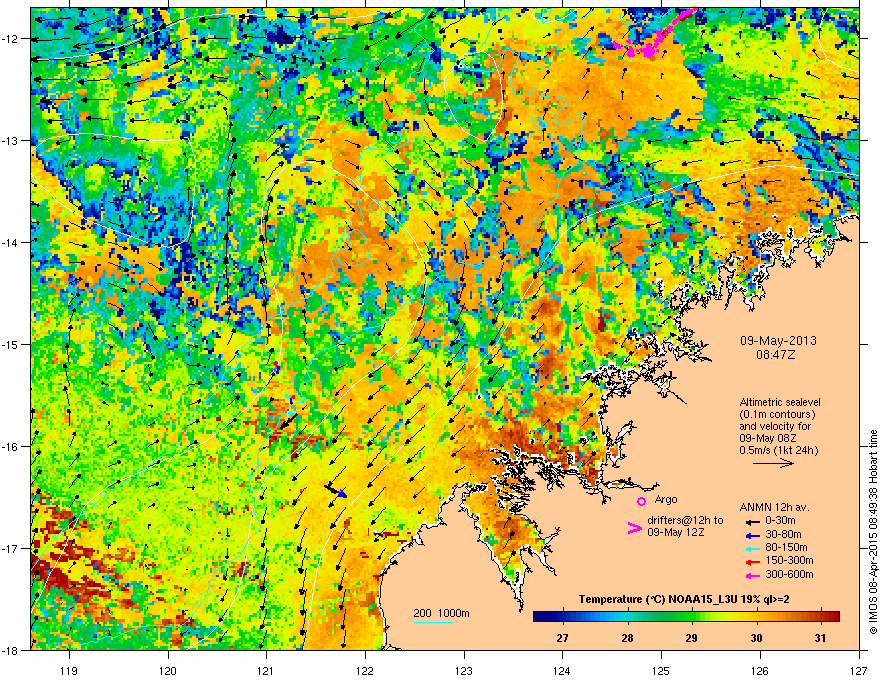Click the colorbar tick label 30
The image size is (880, 680).
(757, 638)
